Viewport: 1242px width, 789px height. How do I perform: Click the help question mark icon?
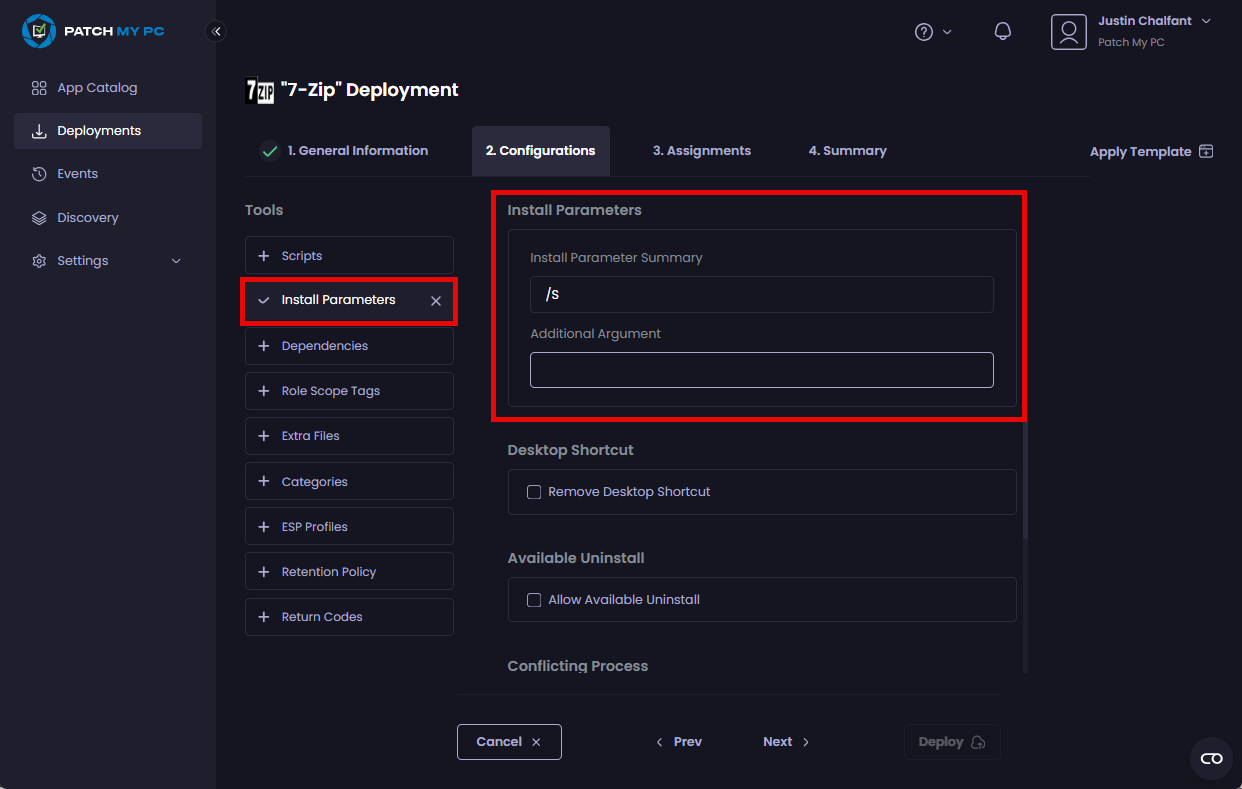point(924,32)
